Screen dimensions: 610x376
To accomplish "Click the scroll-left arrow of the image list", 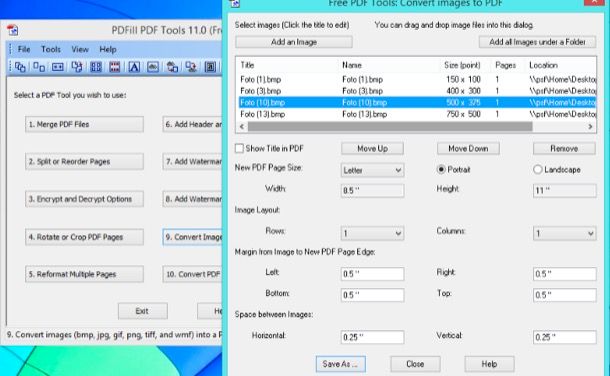I will [x=242, y=126].
